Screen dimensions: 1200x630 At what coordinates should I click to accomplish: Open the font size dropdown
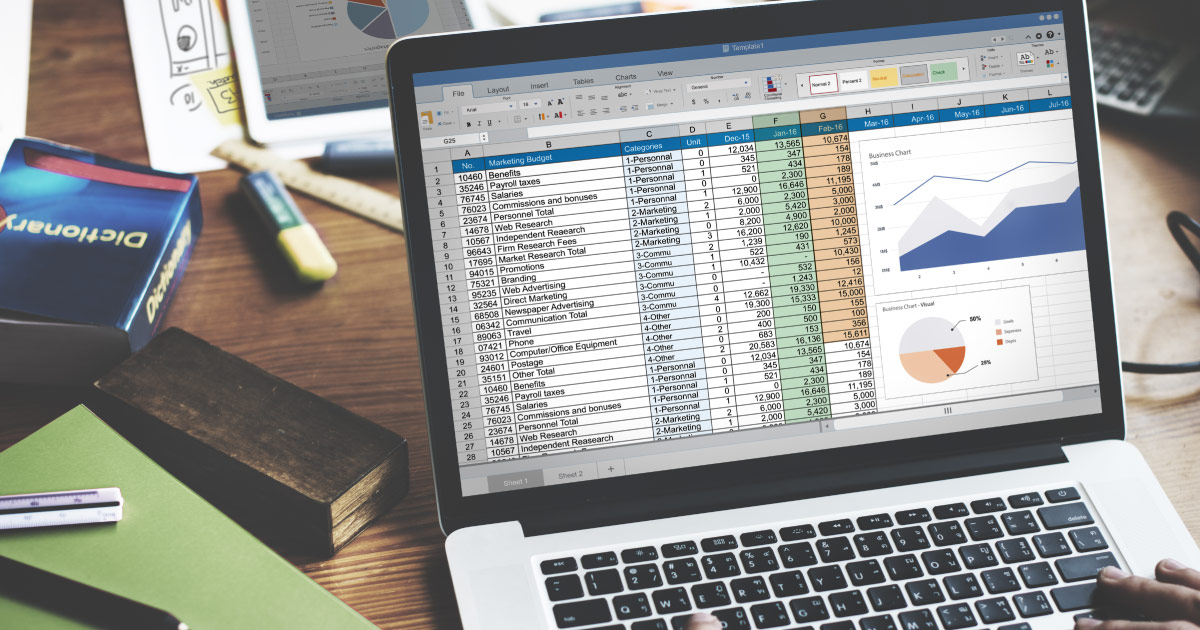pos(527,103)
